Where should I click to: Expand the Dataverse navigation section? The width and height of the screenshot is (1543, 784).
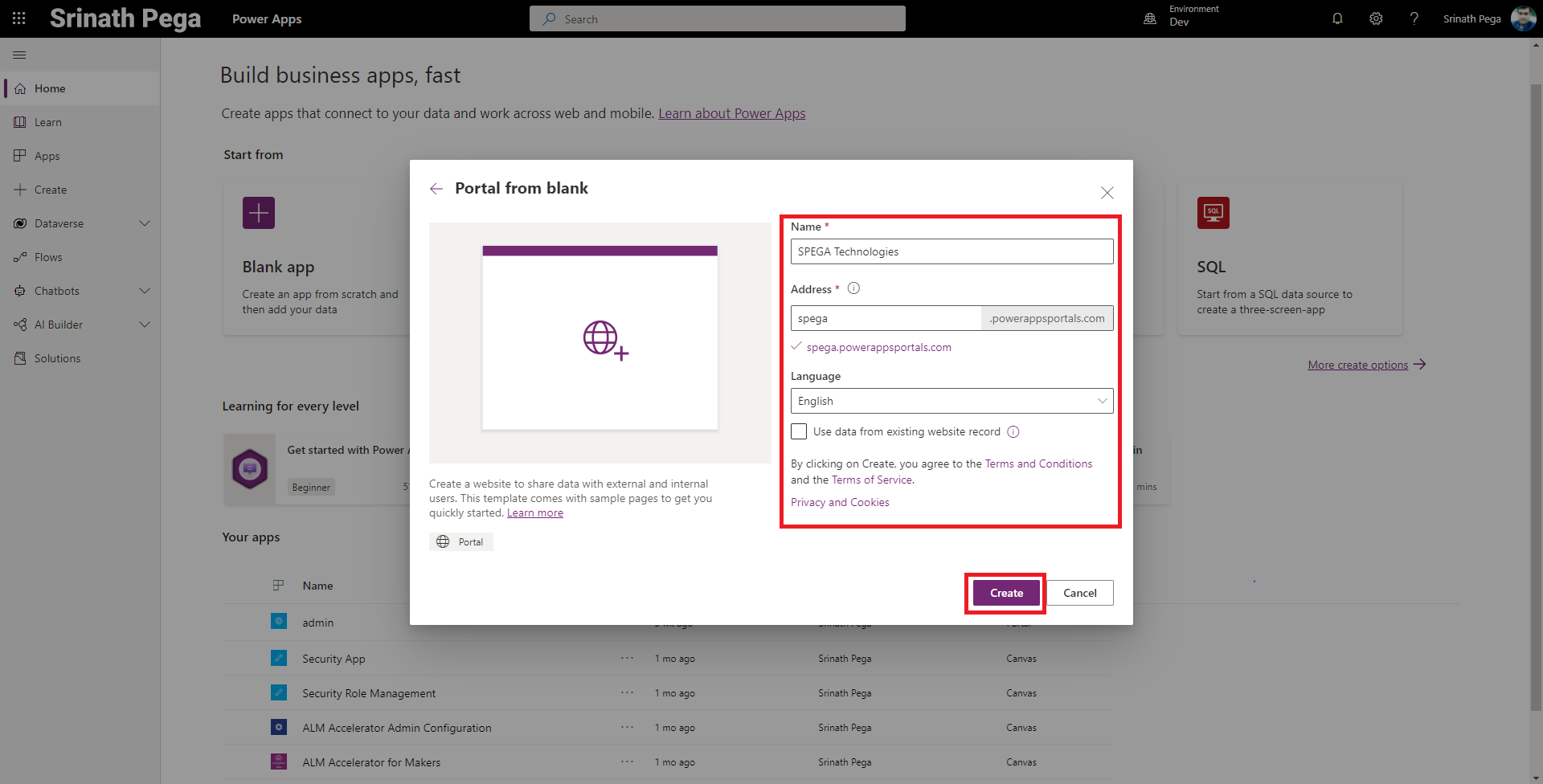click(x=145, y=223)
